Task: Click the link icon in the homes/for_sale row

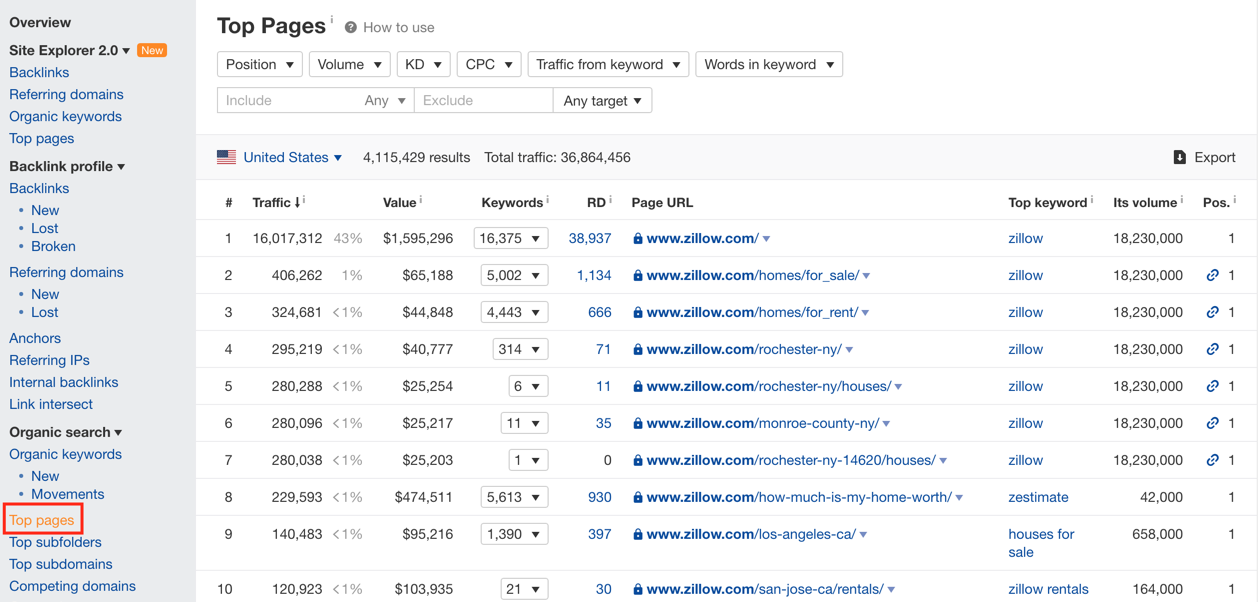Action: pos(1212,275)
